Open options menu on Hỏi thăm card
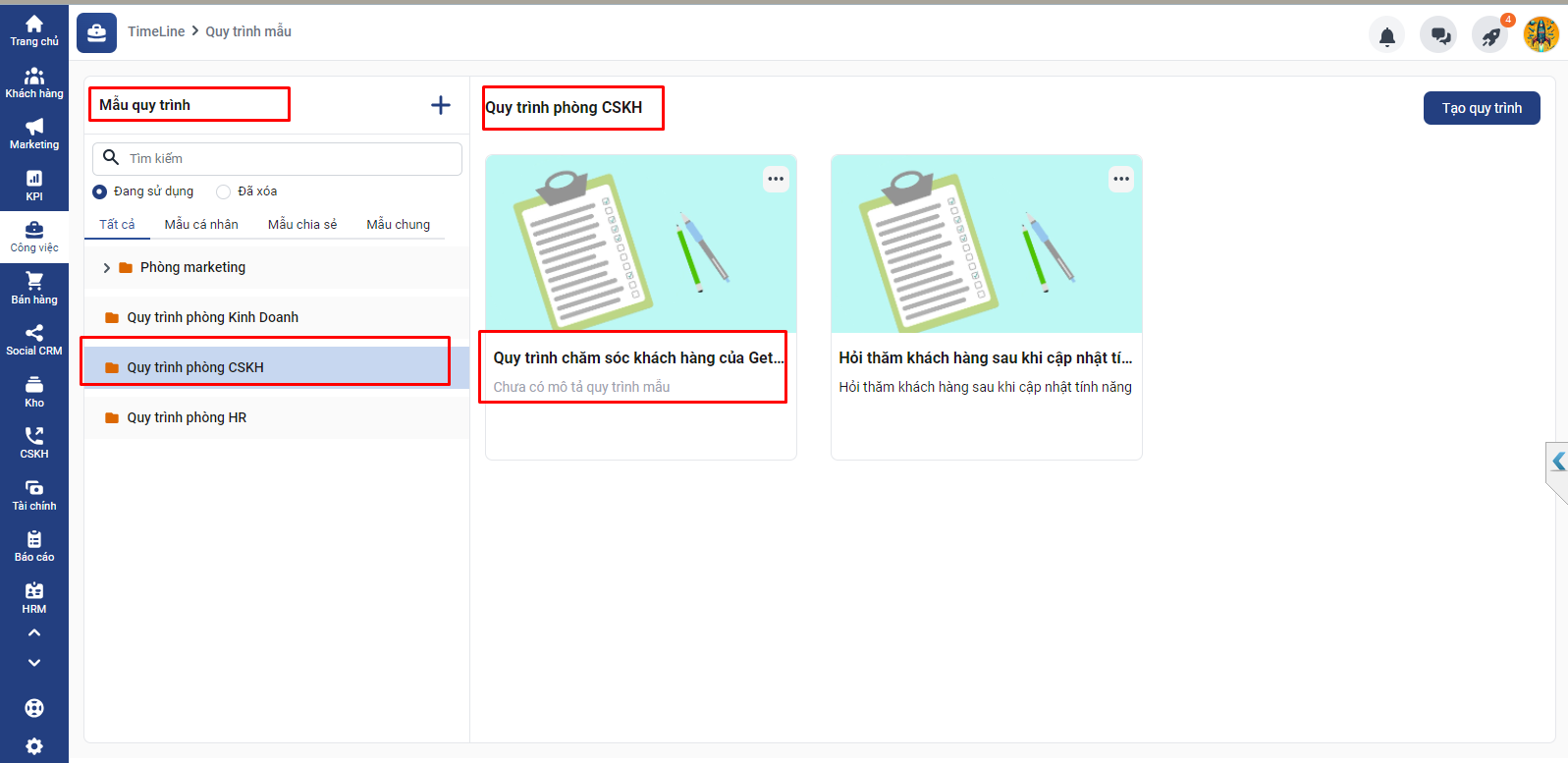The width and height of the screenshot is (1568, 763). 1121,179
